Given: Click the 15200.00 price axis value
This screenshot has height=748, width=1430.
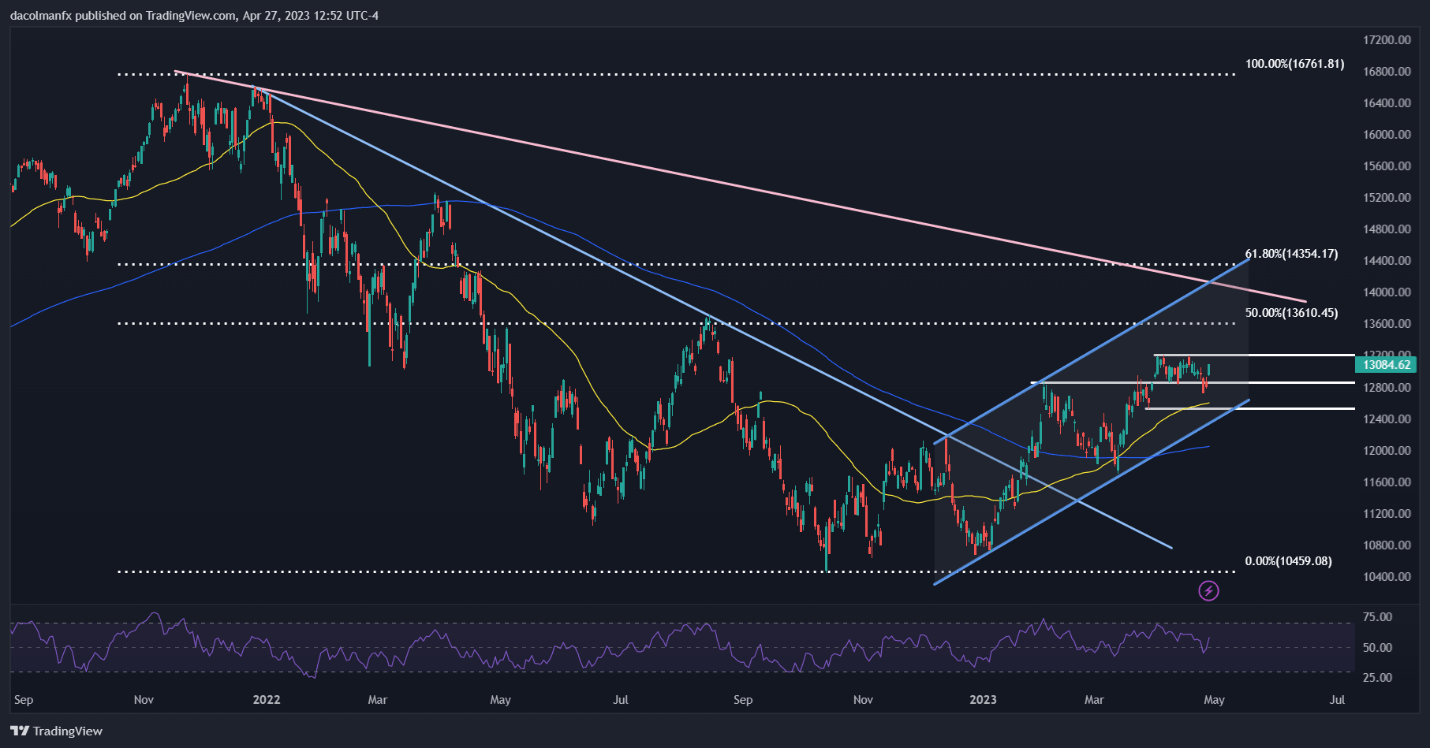Looking at the screenshot, I should 1387,198.
